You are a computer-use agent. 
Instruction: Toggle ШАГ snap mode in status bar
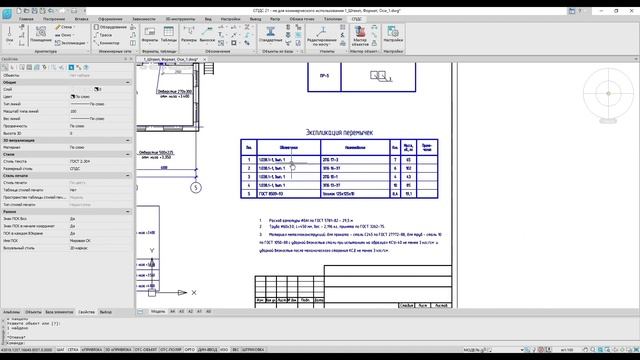click(60, 350)
